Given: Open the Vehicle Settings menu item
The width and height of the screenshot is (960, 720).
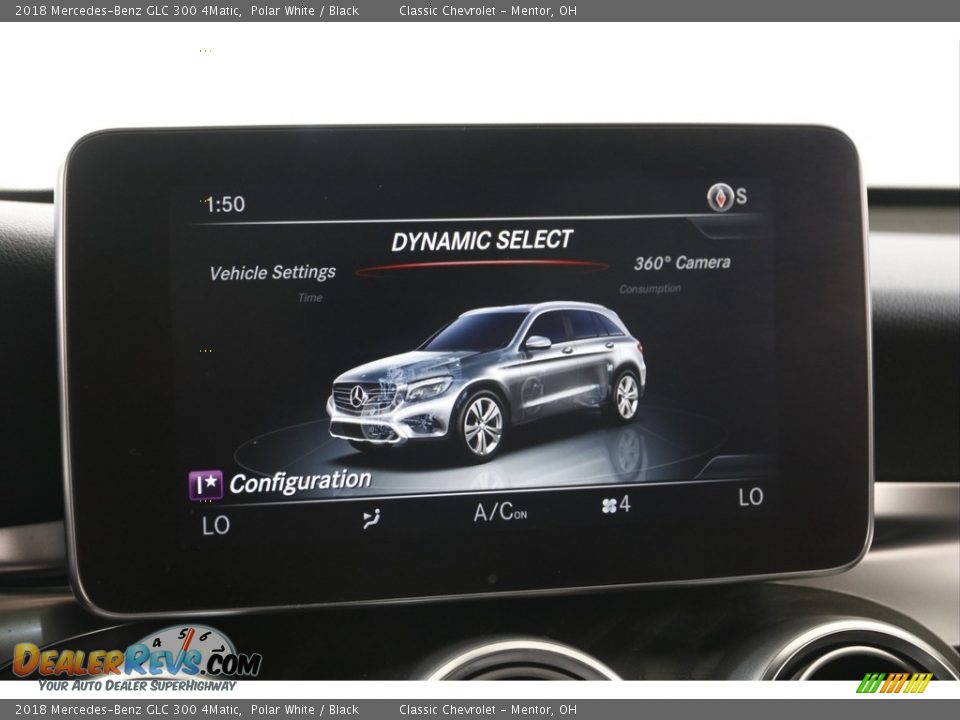Looking at the screenshot, I should pyautogui.click(x=272, y=272).
